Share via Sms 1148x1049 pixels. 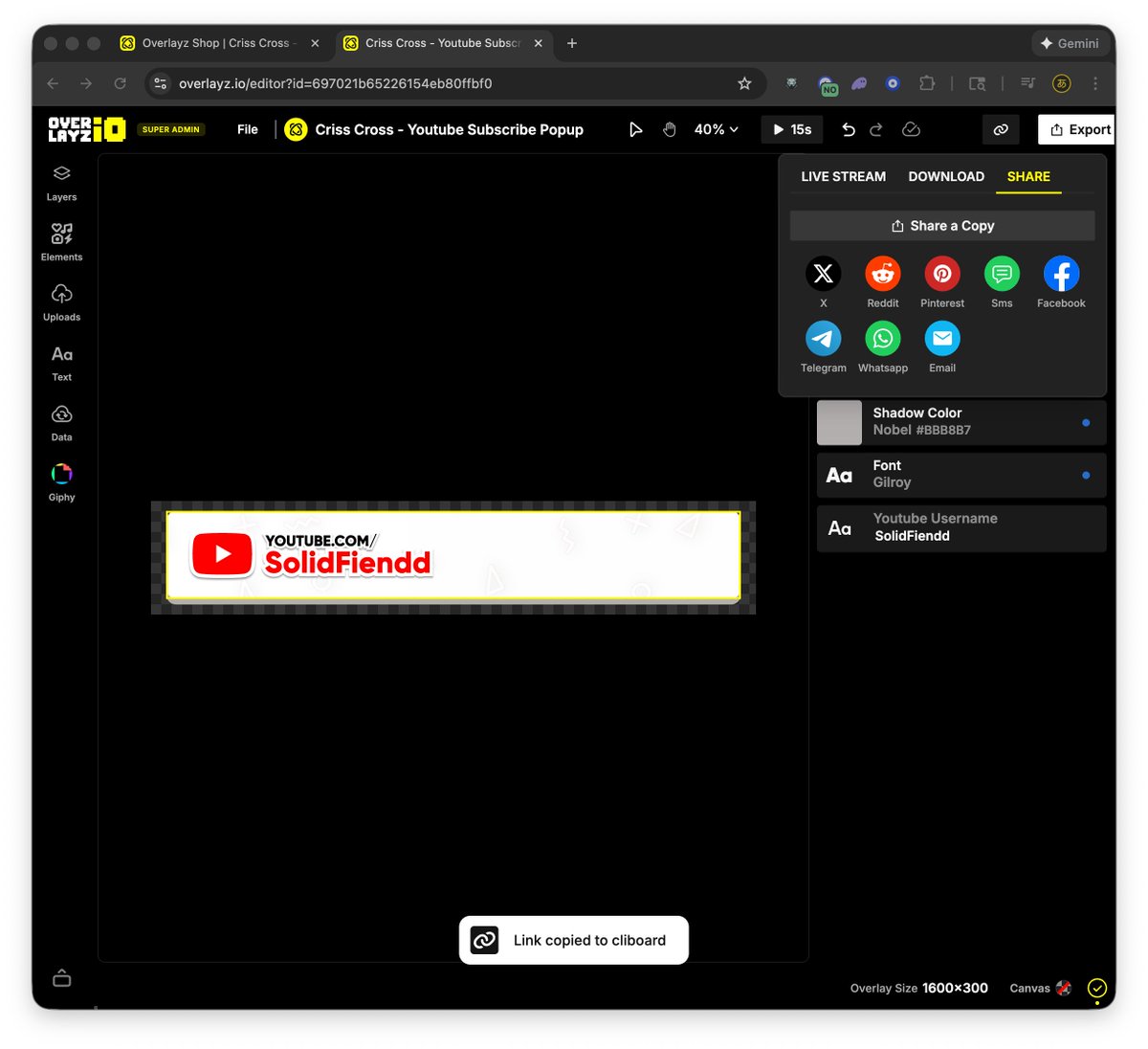[1002, 274]
